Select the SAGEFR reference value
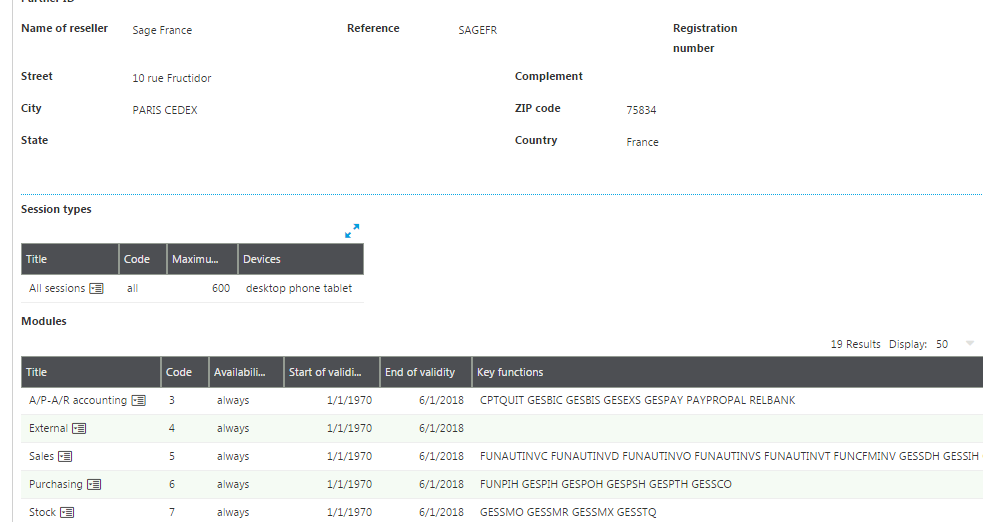The height and width of the screenshot is (522, 983). coord(478,30)
